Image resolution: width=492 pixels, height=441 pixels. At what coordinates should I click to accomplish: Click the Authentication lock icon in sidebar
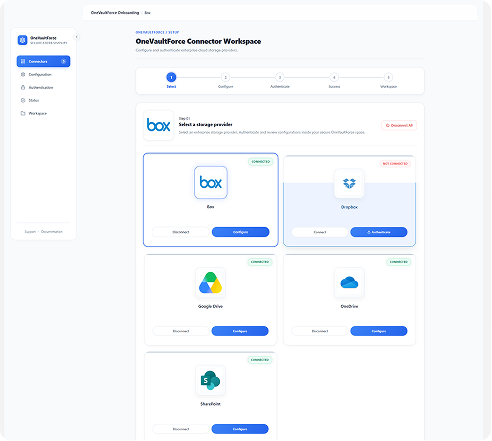[23, 88]
